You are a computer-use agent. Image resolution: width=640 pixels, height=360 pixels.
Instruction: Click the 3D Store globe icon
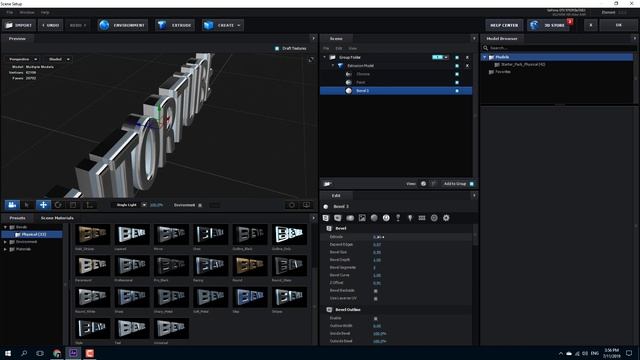pos(534,25)
